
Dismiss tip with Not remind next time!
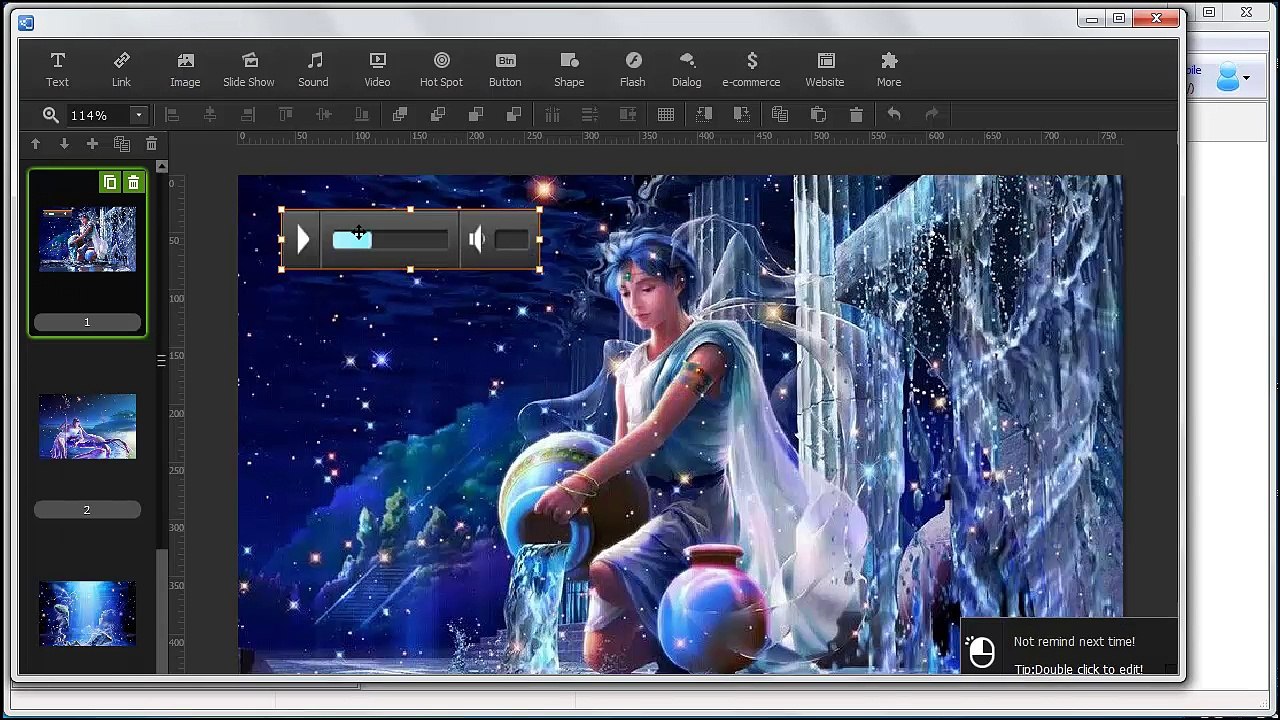pos(1074,642)
